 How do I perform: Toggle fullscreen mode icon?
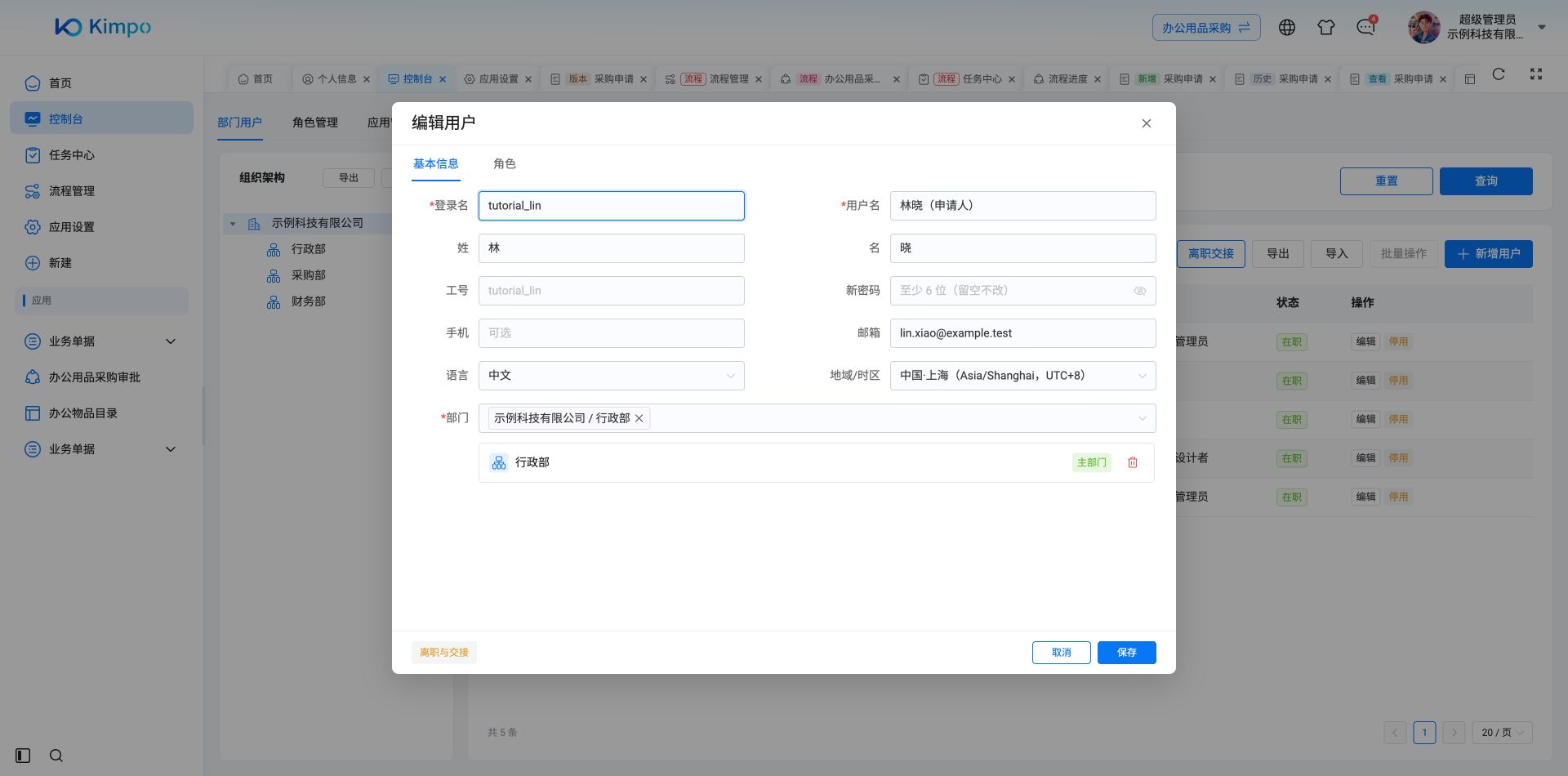click(1536, 74)
